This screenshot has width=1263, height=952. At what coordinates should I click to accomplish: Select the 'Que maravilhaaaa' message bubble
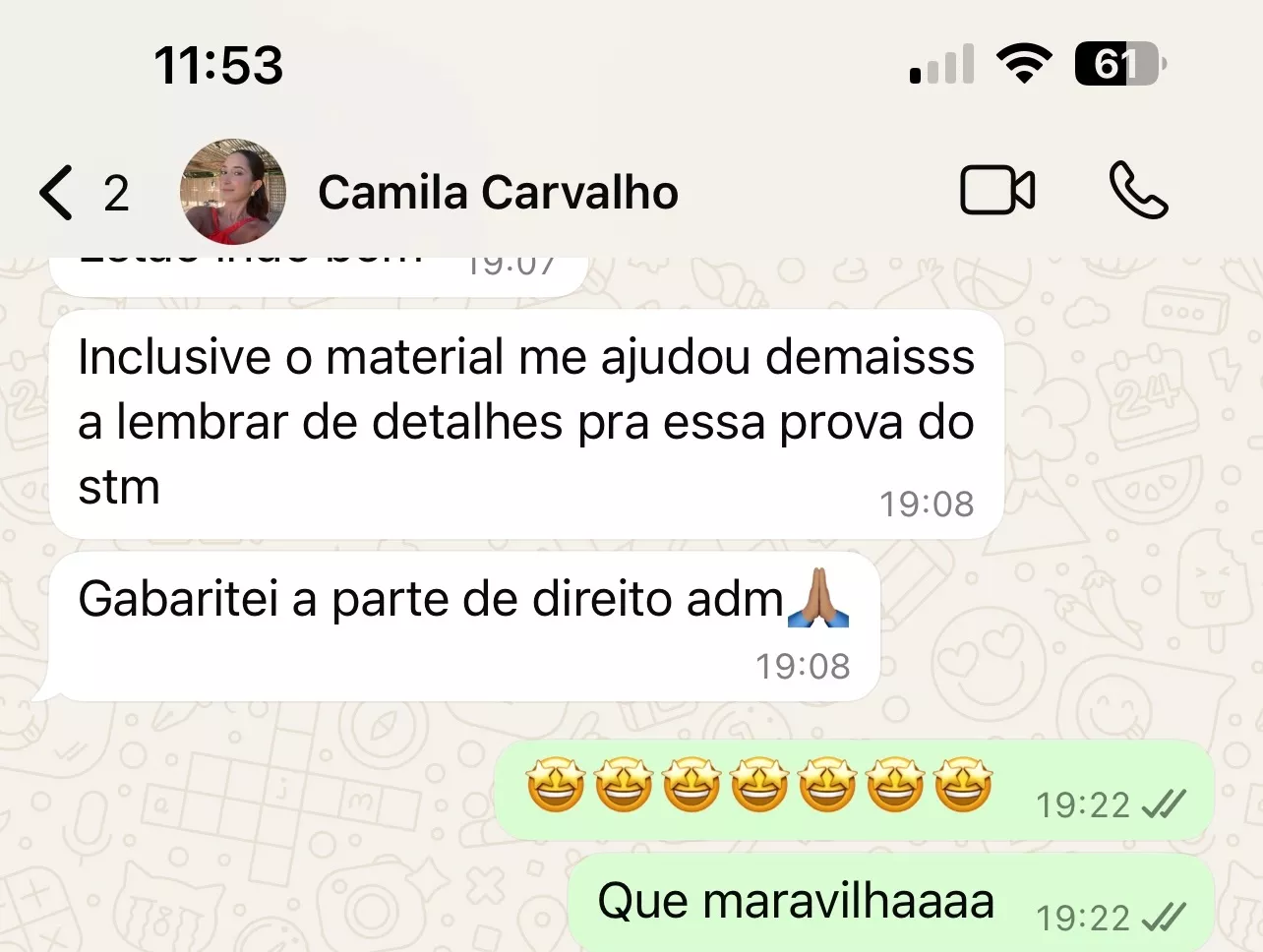[891, 902]
